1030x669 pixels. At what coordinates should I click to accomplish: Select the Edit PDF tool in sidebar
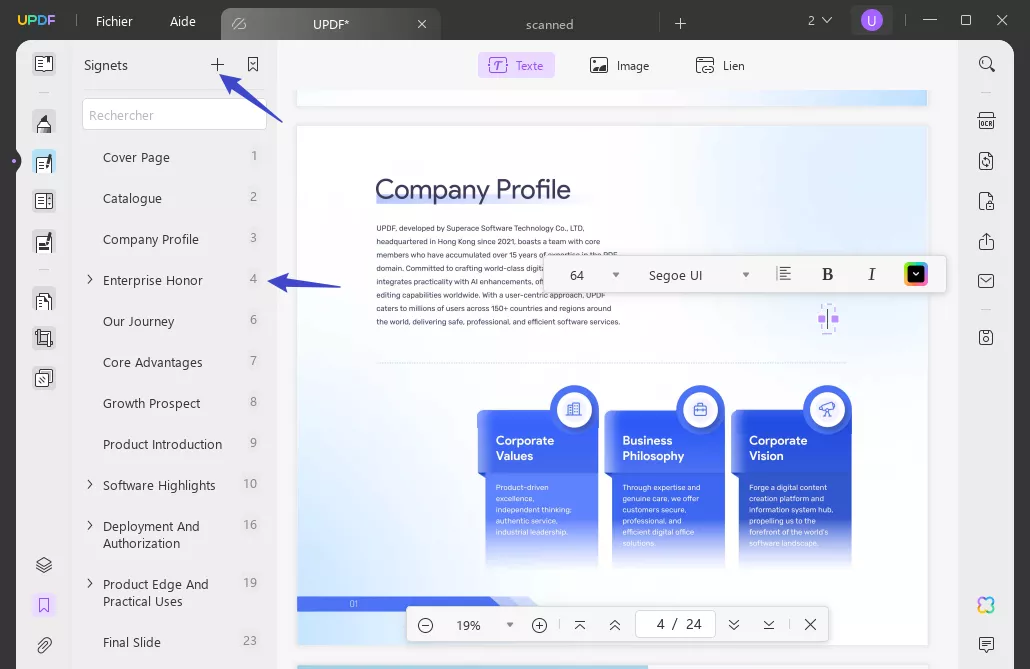point(44,162)
